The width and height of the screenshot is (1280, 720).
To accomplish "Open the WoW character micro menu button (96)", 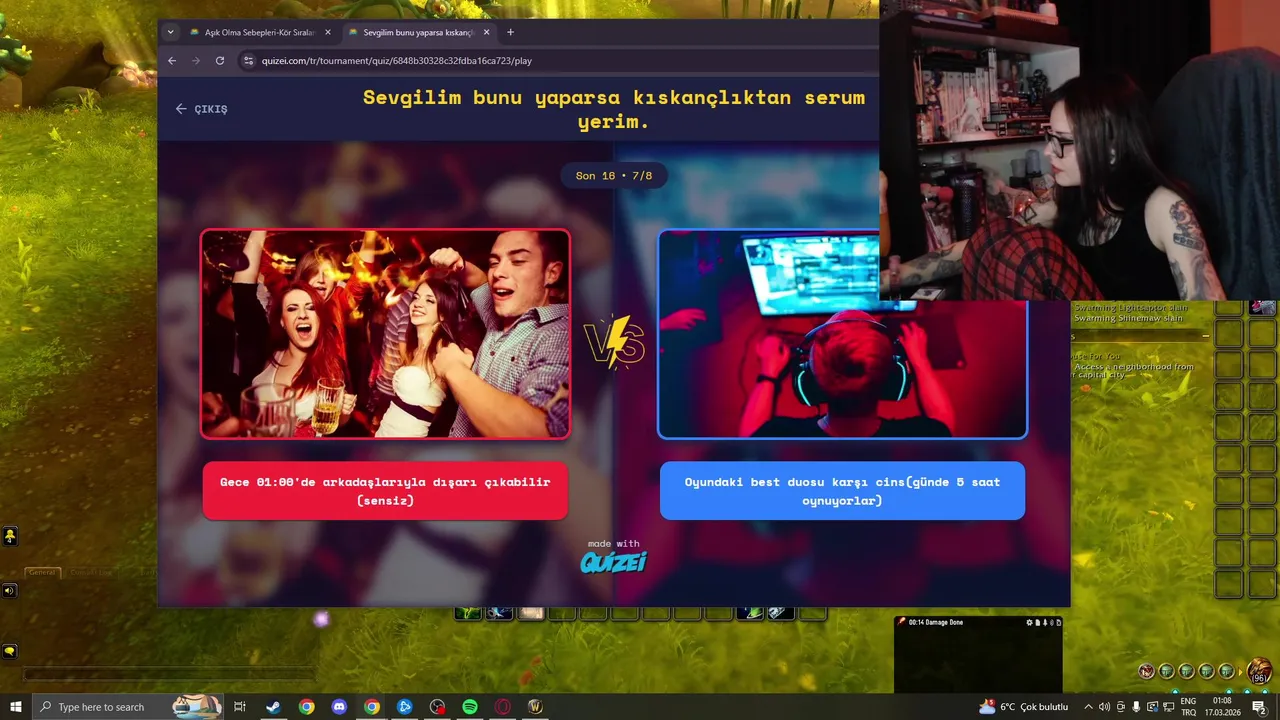I will tap(1260, 671).
